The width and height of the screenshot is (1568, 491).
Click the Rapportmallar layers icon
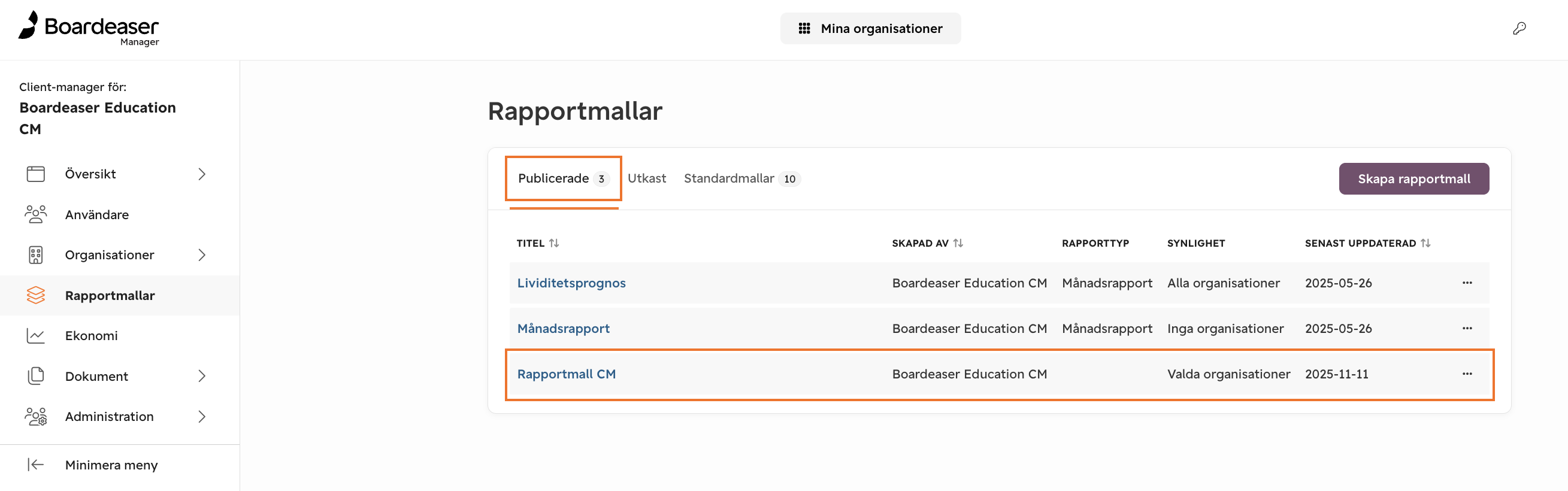point(36,295)
